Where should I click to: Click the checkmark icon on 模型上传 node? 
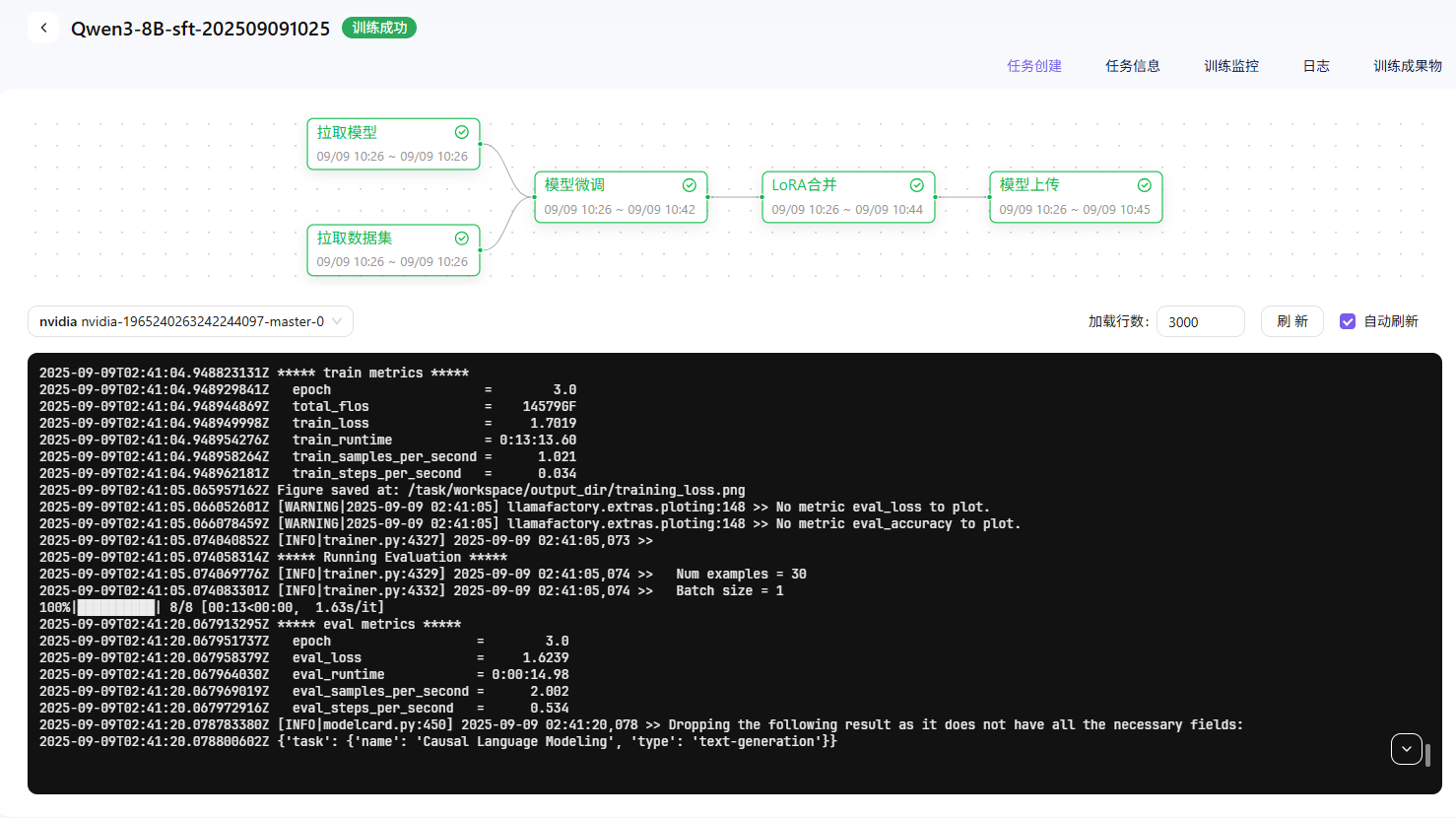(1145, 185)
